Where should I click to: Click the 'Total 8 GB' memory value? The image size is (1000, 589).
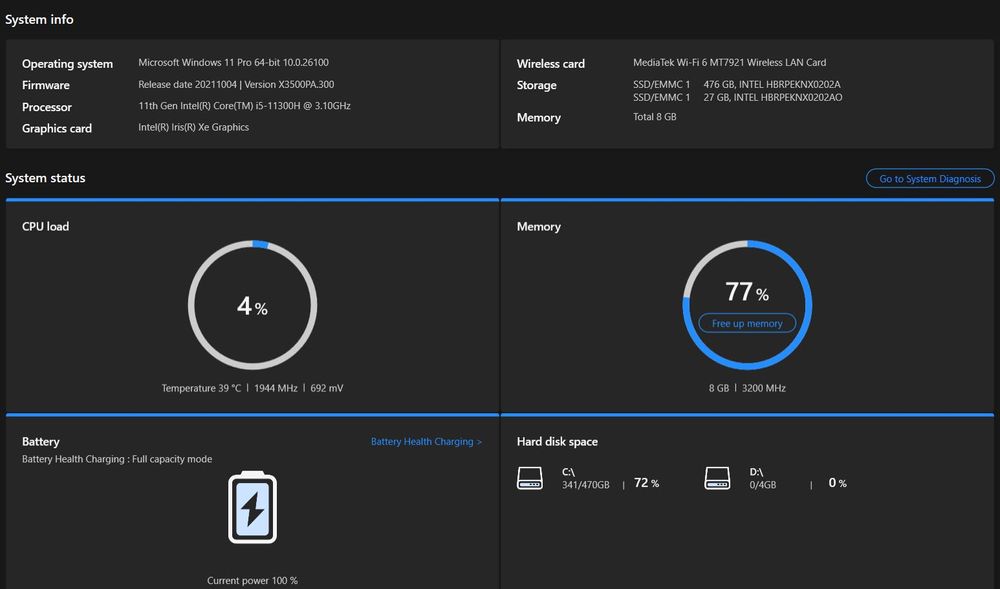(654, 117)
